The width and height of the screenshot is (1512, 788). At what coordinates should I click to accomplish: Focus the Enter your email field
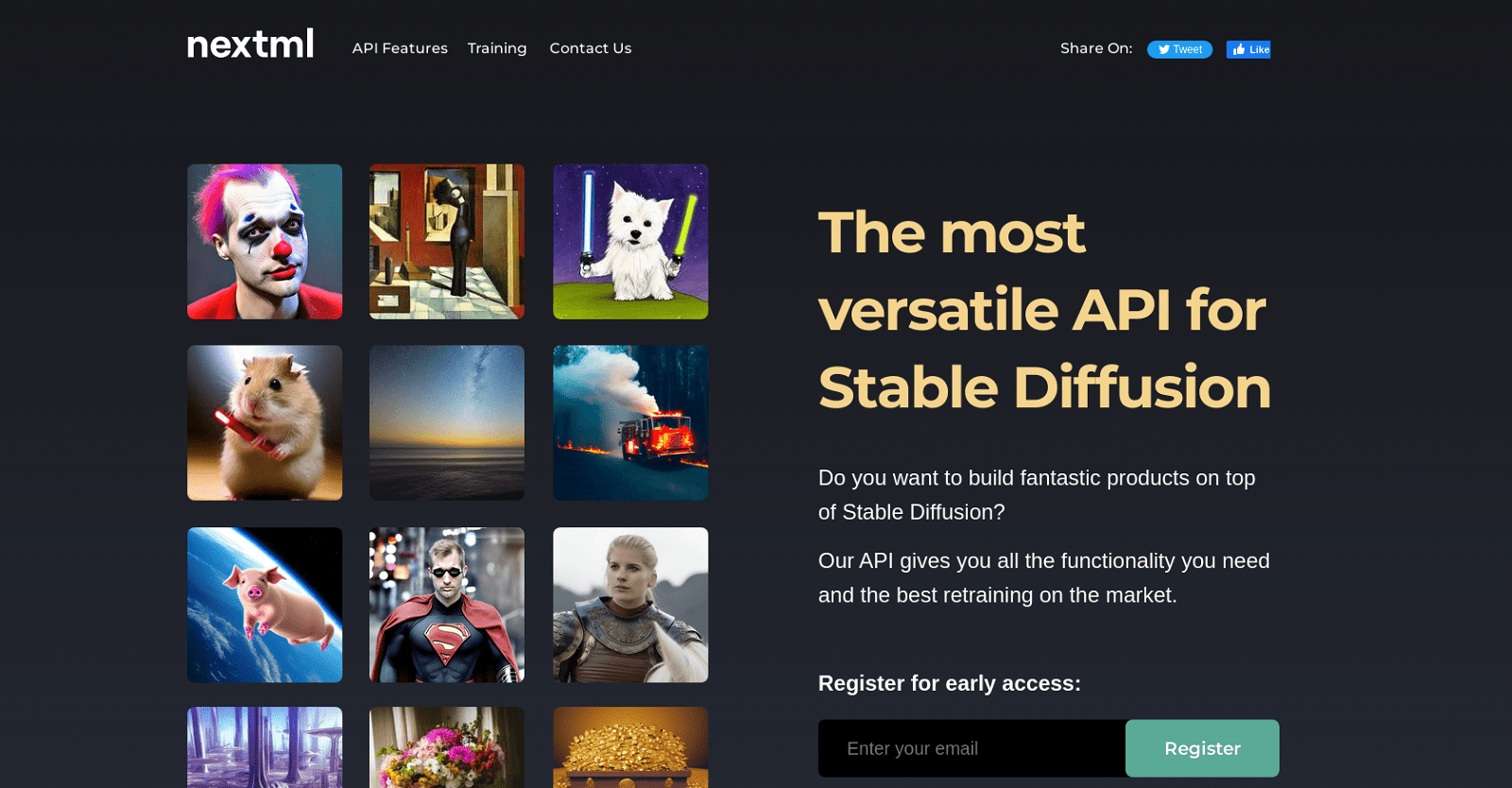(x=971, y=748)
